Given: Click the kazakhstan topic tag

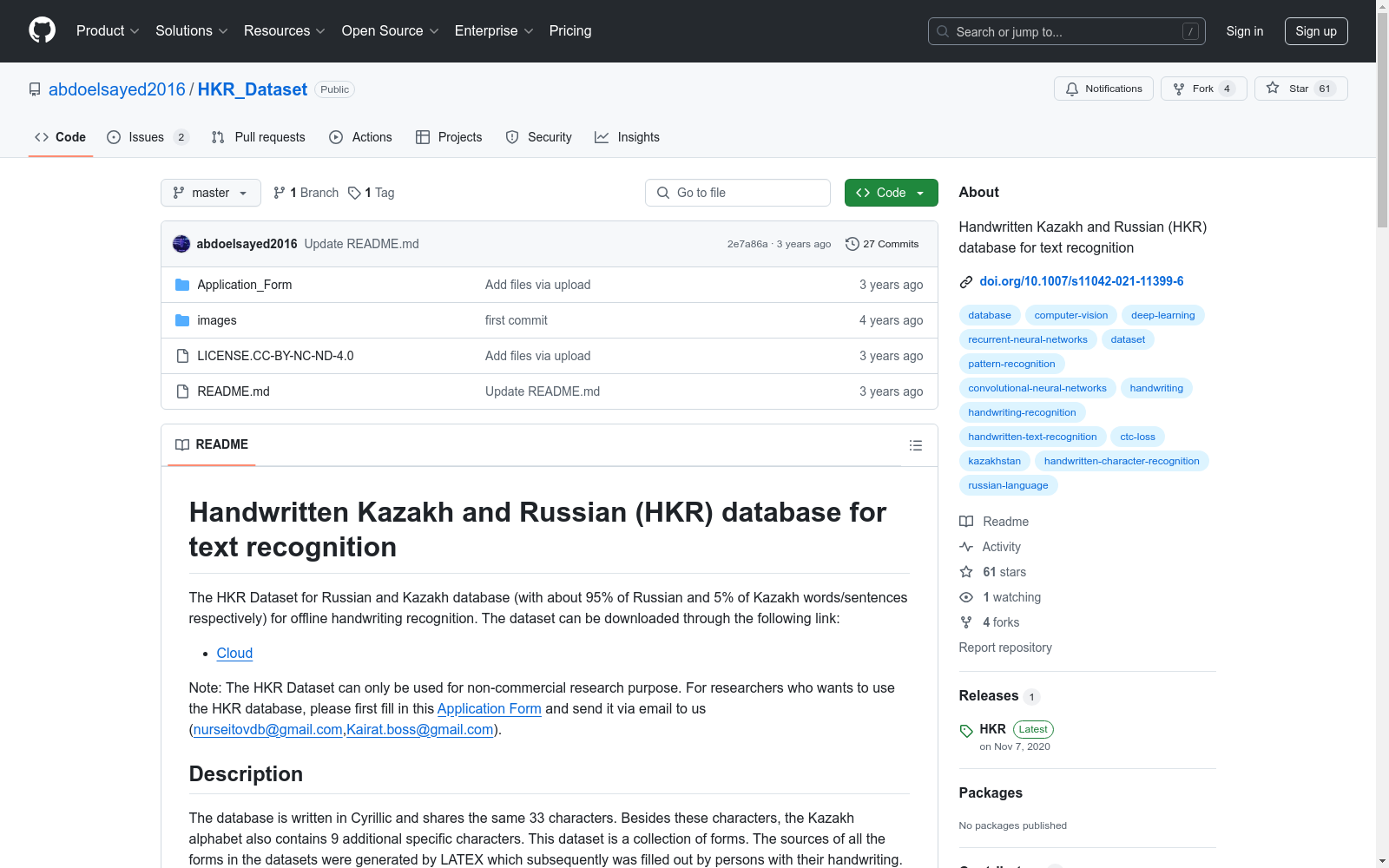Looking at the screenshot, I should point(995,461).
